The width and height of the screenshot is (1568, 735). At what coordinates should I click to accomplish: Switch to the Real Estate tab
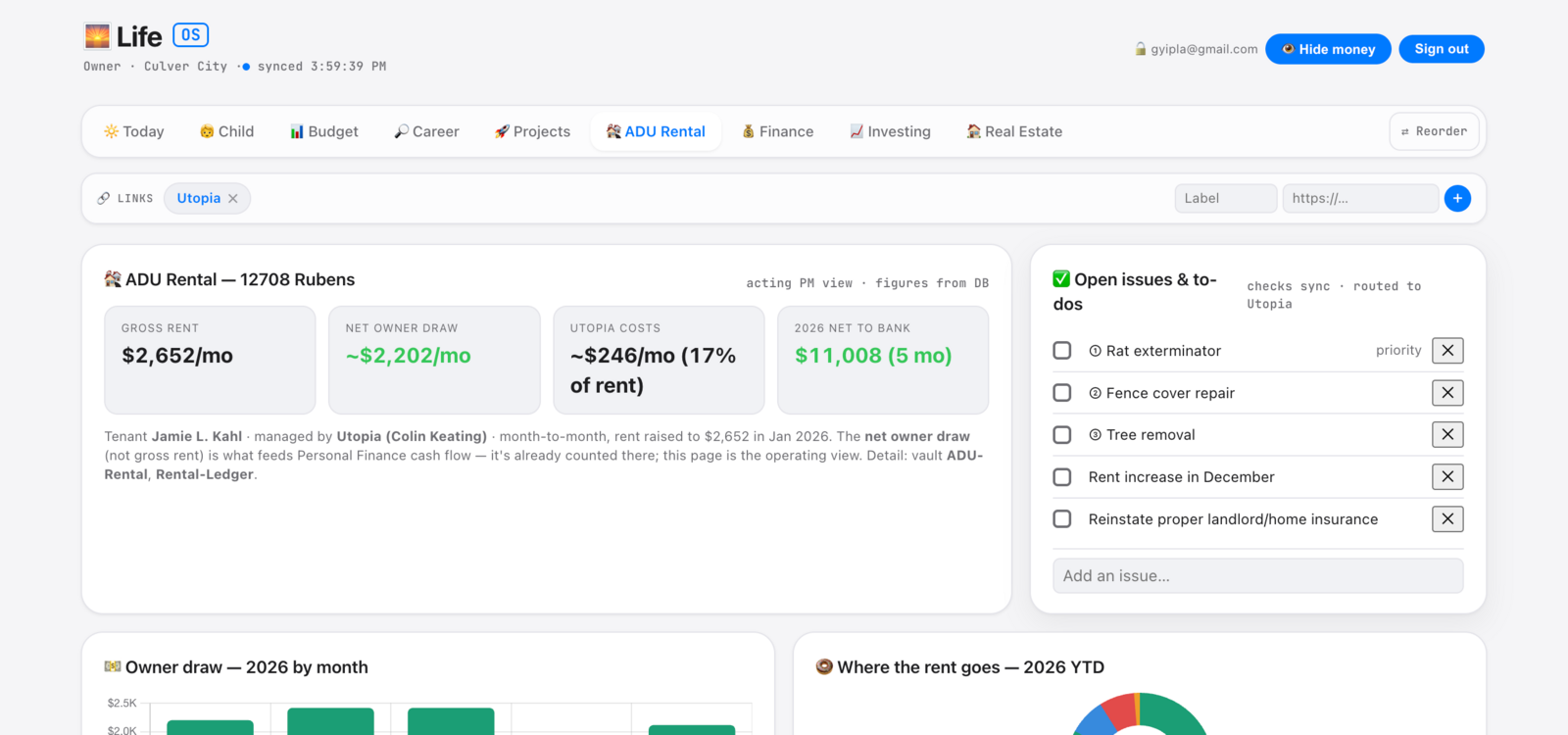[1015, 131]
